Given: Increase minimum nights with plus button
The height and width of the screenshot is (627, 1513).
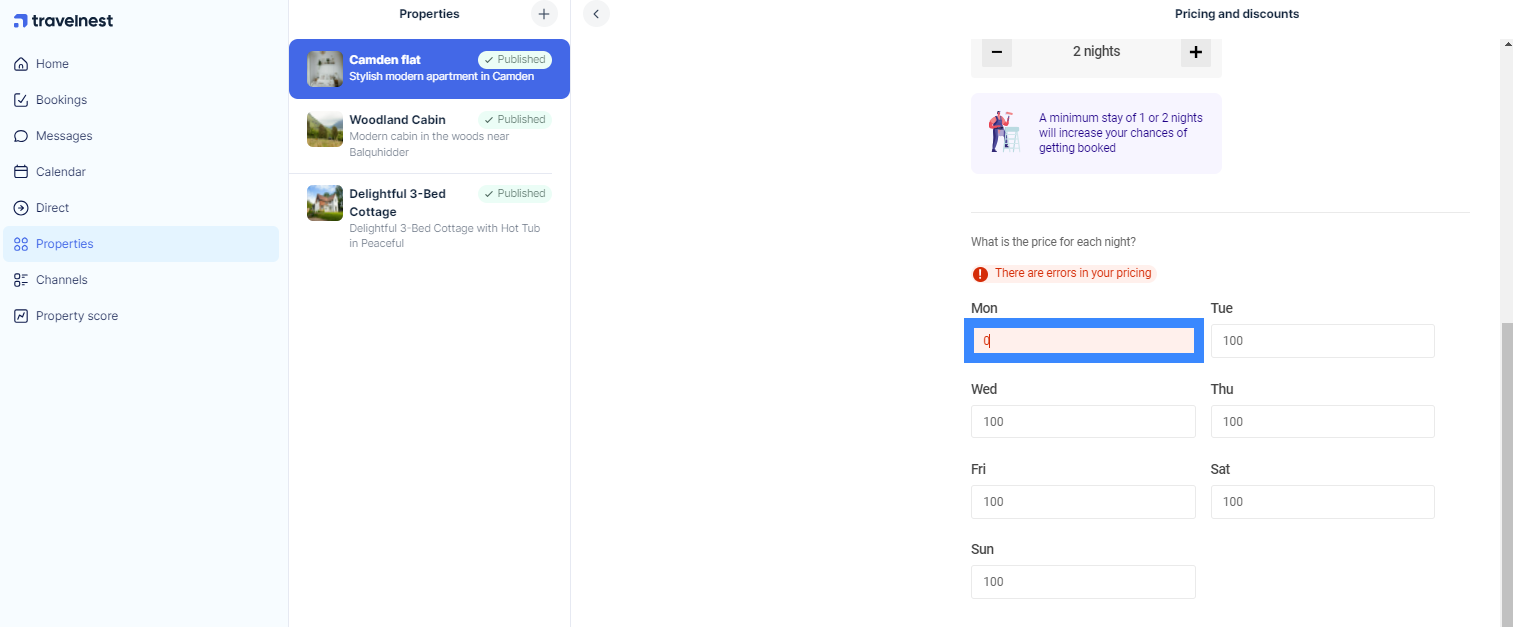Looking at the screenshot, I should point(1196,52).
